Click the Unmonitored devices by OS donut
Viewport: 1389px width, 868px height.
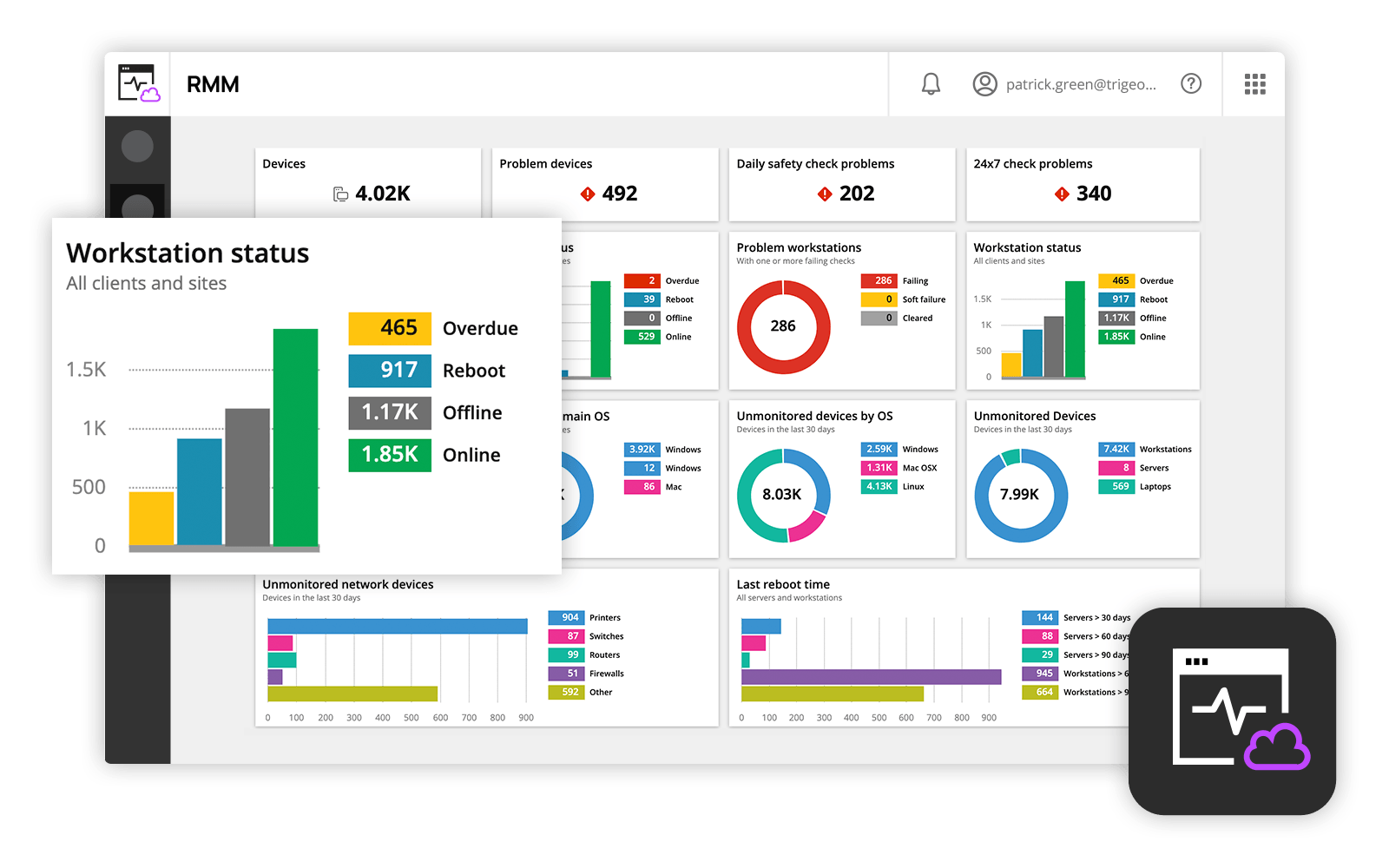coord(783,495)
